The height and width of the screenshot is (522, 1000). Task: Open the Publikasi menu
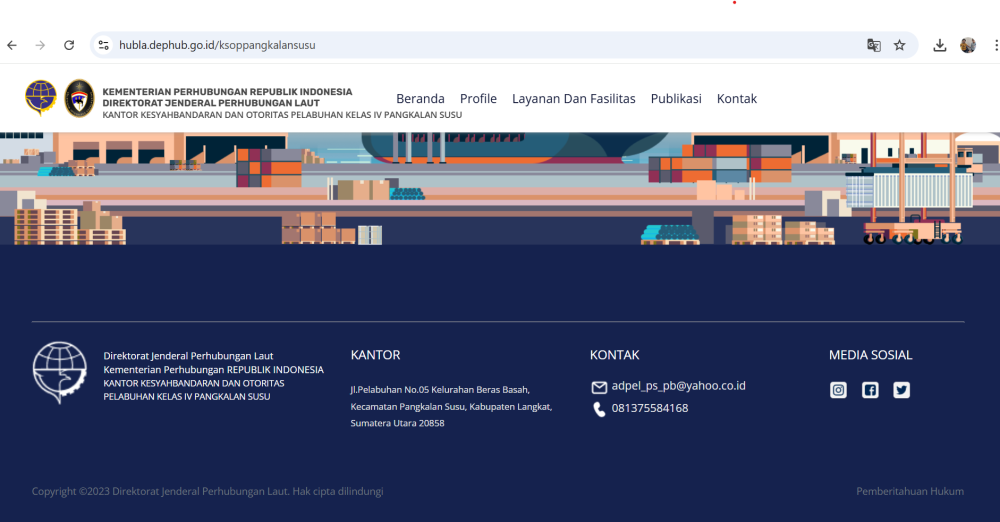coord(676,99)
